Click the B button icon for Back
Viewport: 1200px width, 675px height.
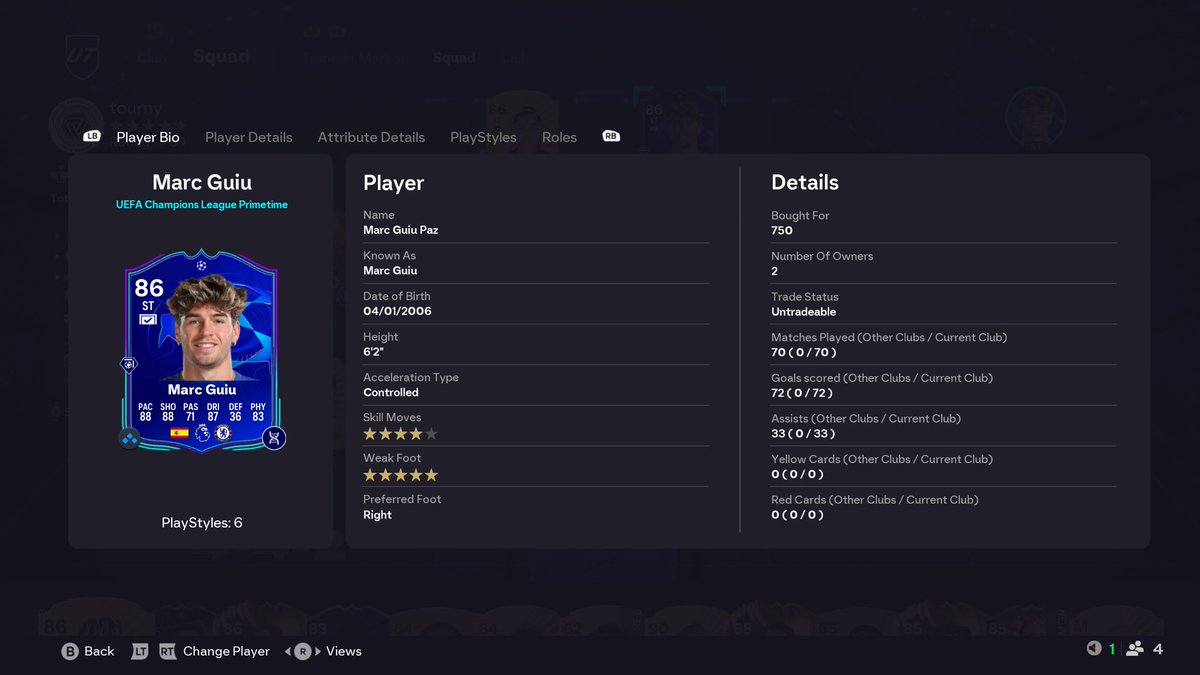coord(70,651)
